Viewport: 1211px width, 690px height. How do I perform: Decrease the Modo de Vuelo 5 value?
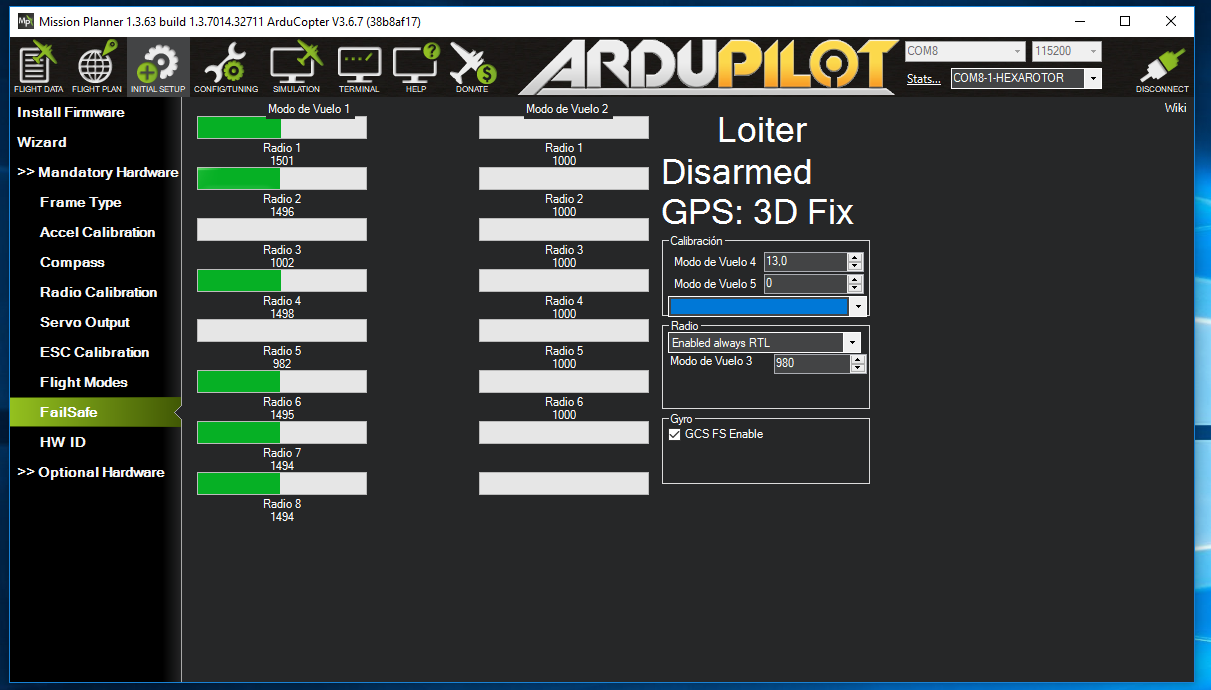click(x=854, y=288)
